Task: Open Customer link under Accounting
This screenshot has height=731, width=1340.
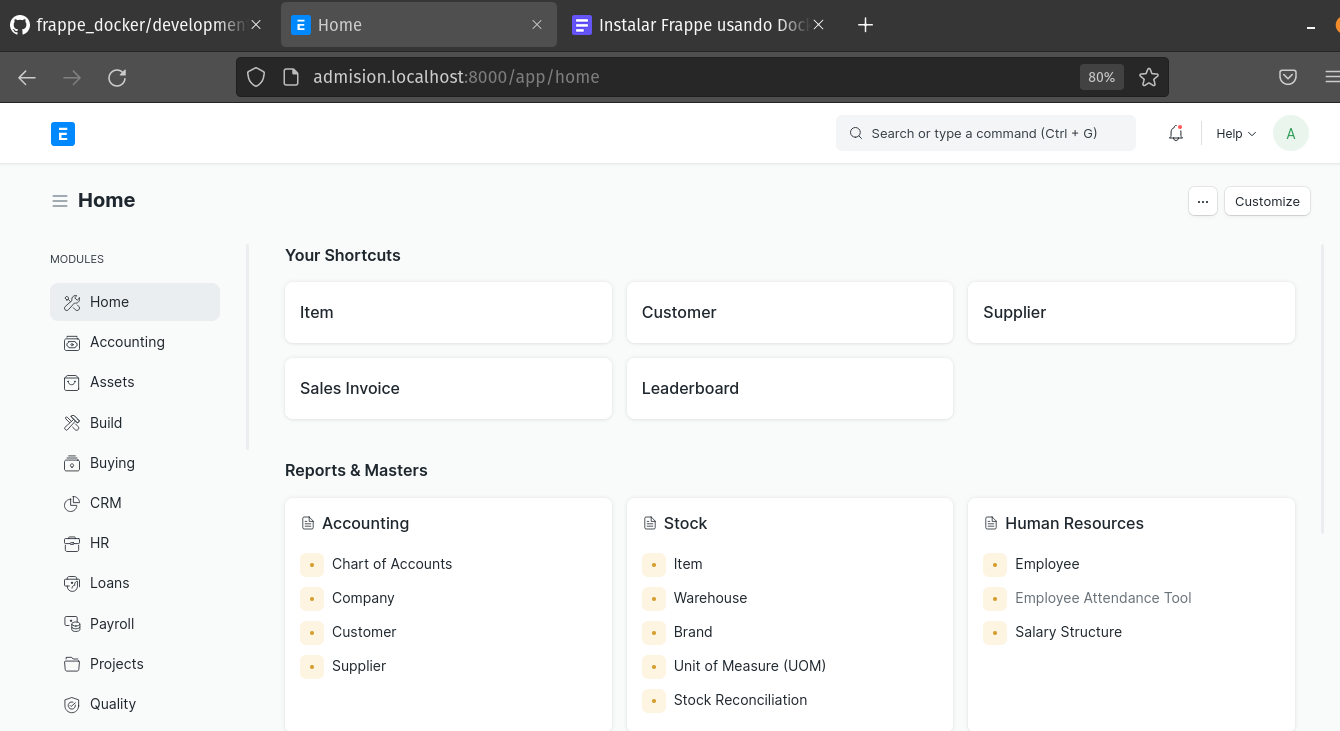Action: [x=364, y=632]
